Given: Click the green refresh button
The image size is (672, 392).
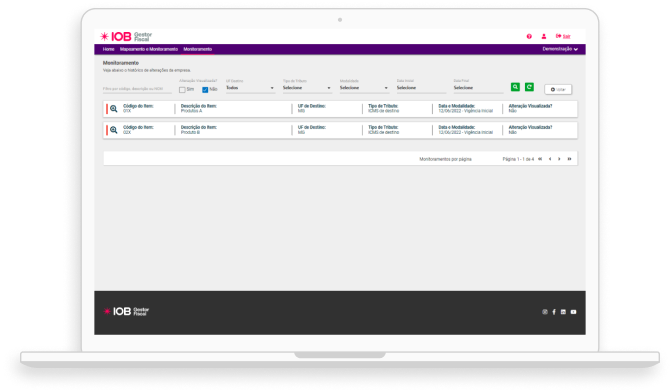Looking at the screenshot, I should (x=529, y=87).
